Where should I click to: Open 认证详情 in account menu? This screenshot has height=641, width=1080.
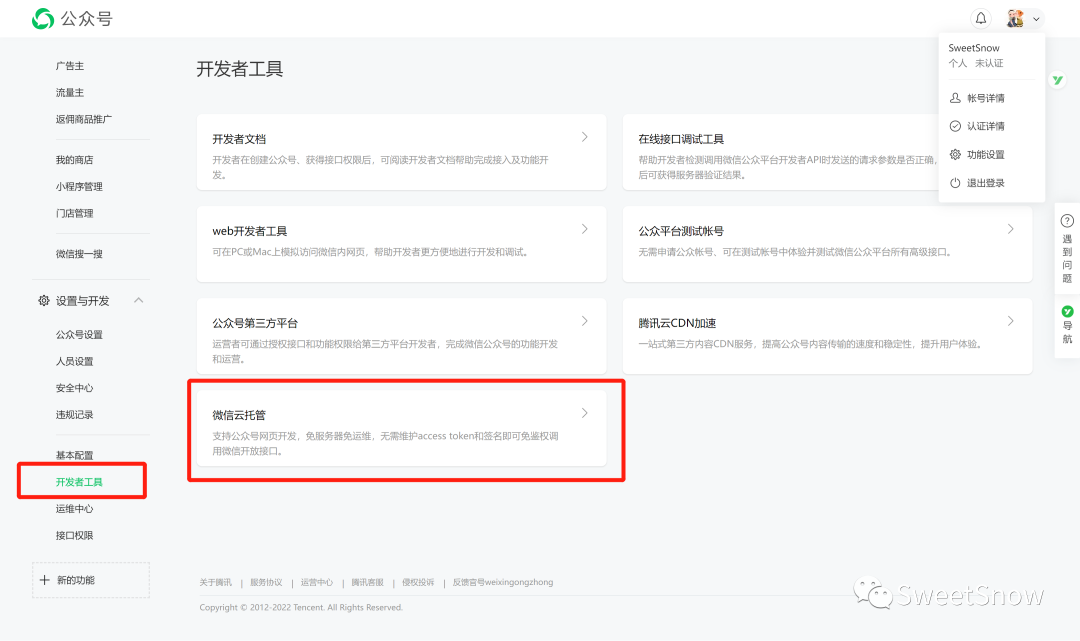click(986, 127)
